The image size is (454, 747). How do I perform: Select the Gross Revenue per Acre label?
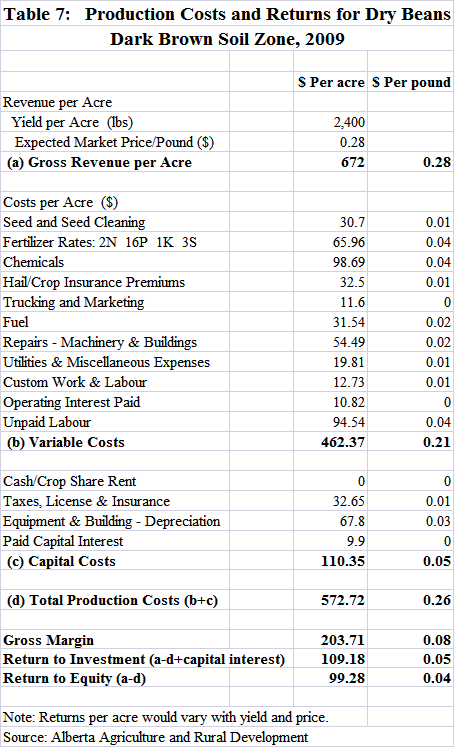(99, 162)
